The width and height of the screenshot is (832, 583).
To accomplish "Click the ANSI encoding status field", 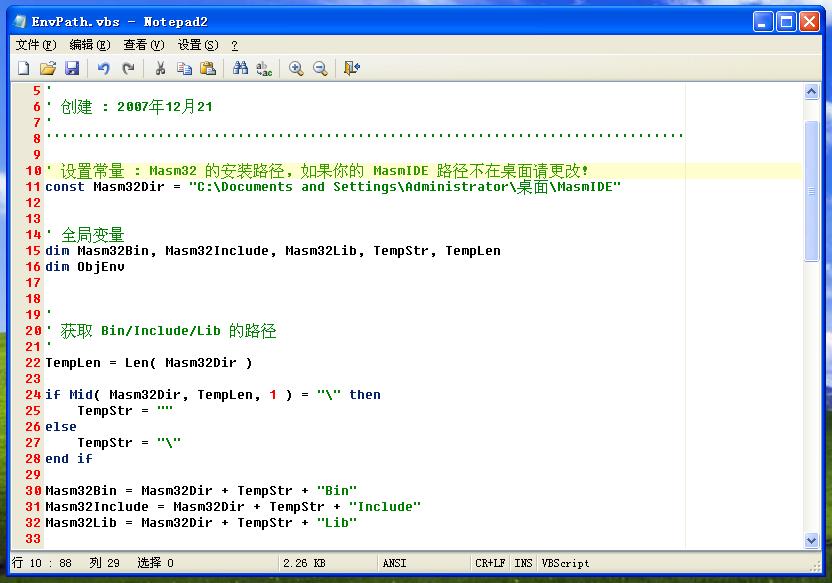I will point(423,563).
